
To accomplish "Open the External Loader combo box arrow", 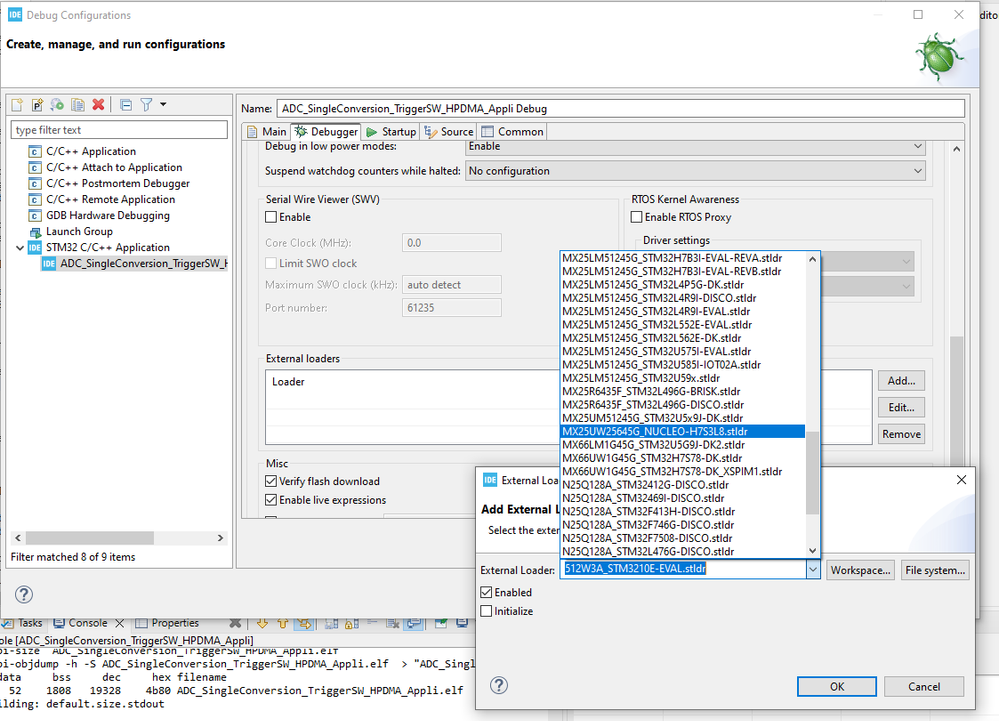I will 812,570.
